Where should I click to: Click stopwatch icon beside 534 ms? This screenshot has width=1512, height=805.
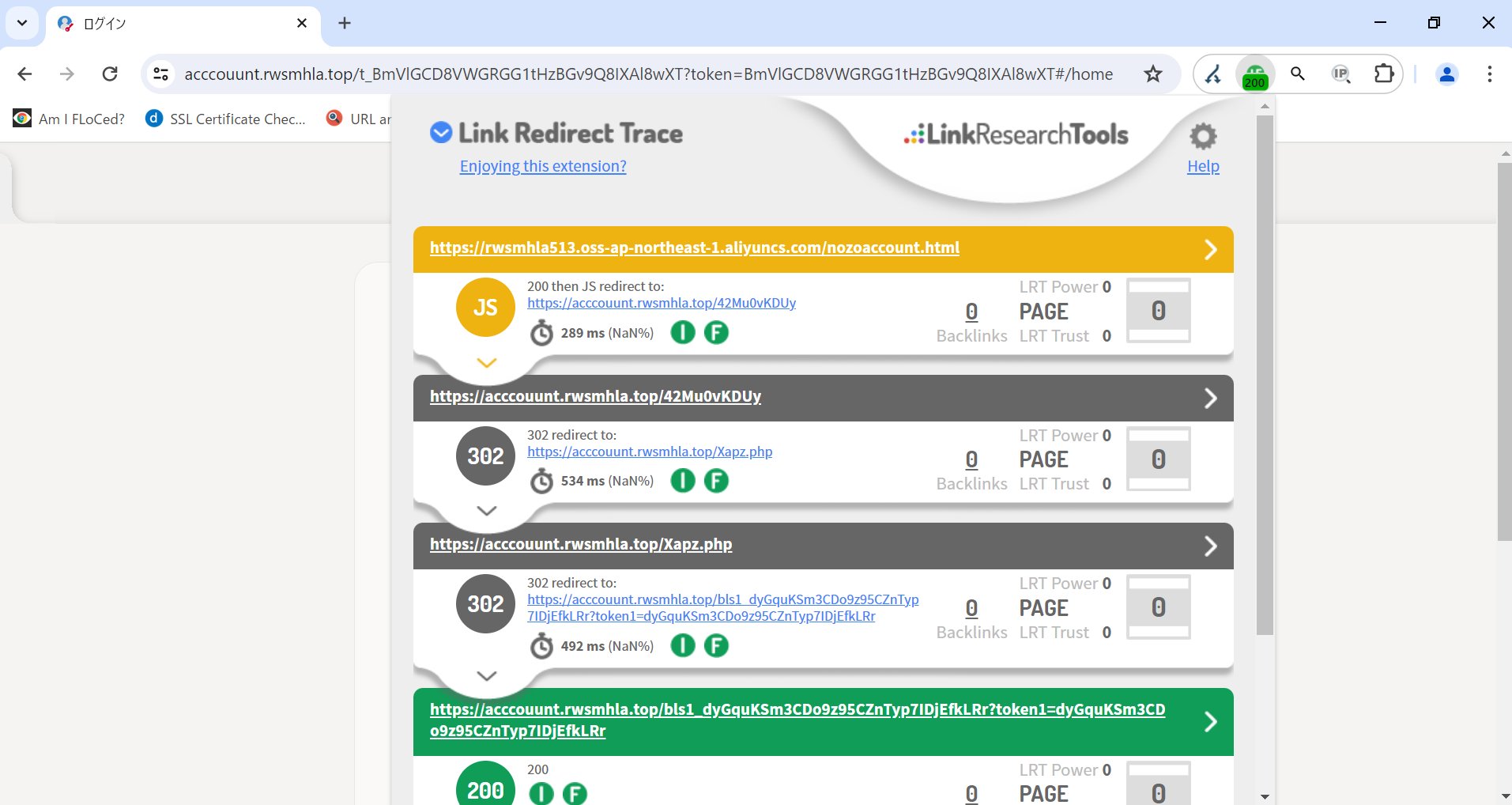click(x=541, y=481)
